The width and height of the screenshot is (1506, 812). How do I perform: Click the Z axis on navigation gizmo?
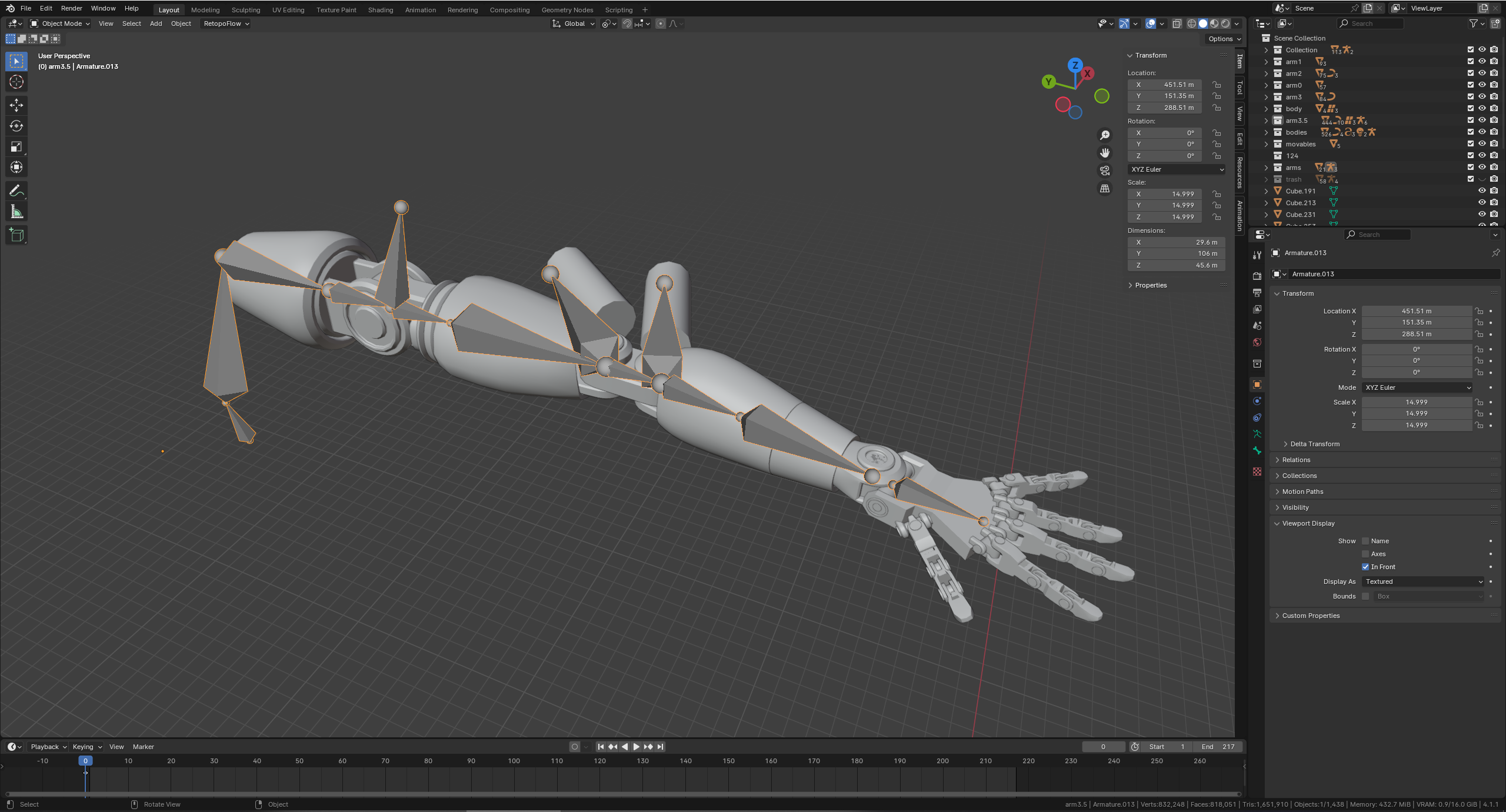(x=1075, y=65)
